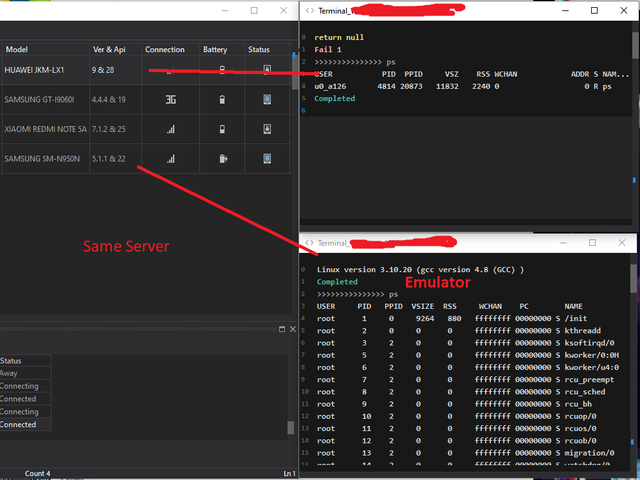Maximize the upper Terminal window

(x=594, y=11)
